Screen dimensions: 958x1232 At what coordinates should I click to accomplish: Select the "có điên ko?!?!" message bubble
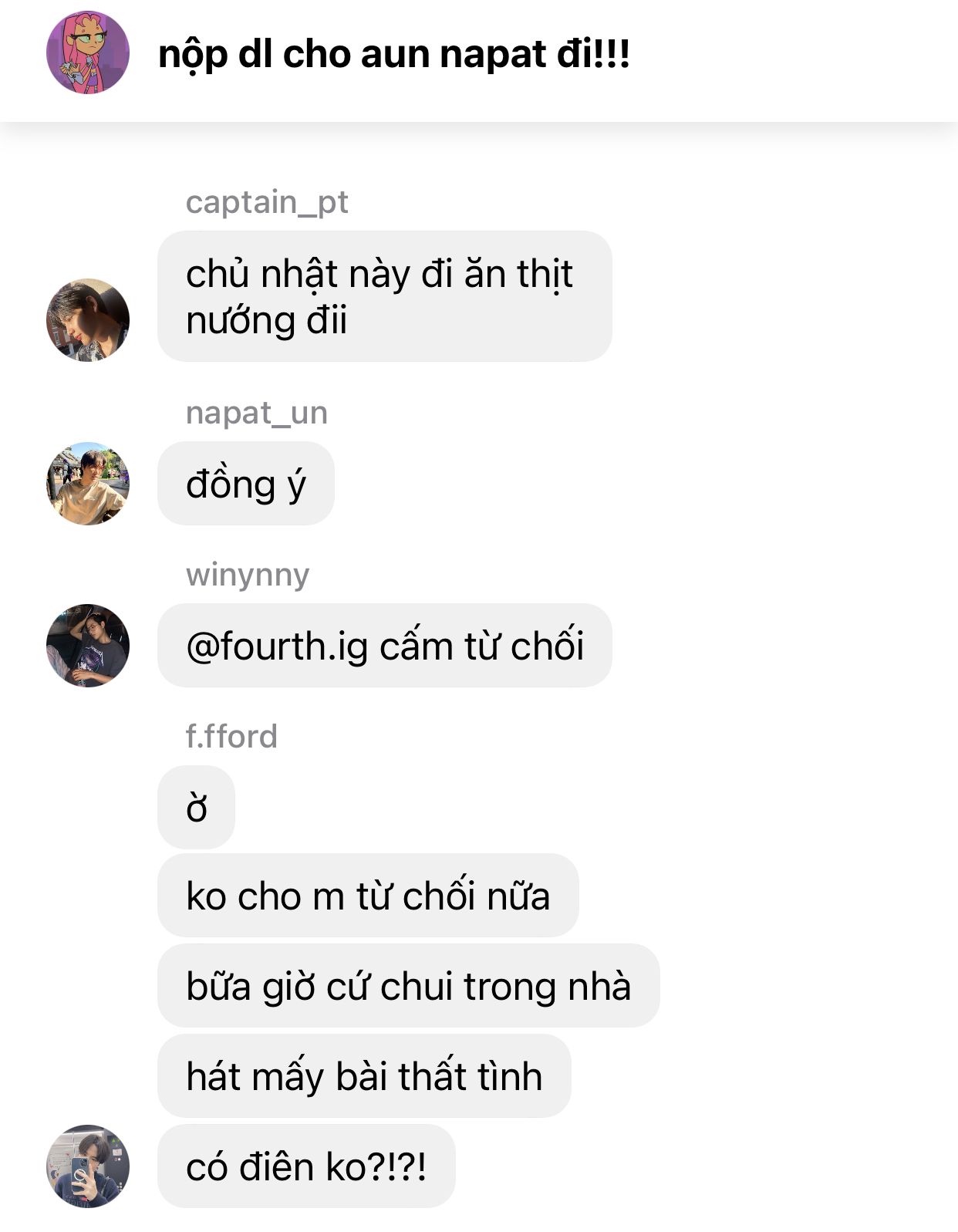[306, 1166]
